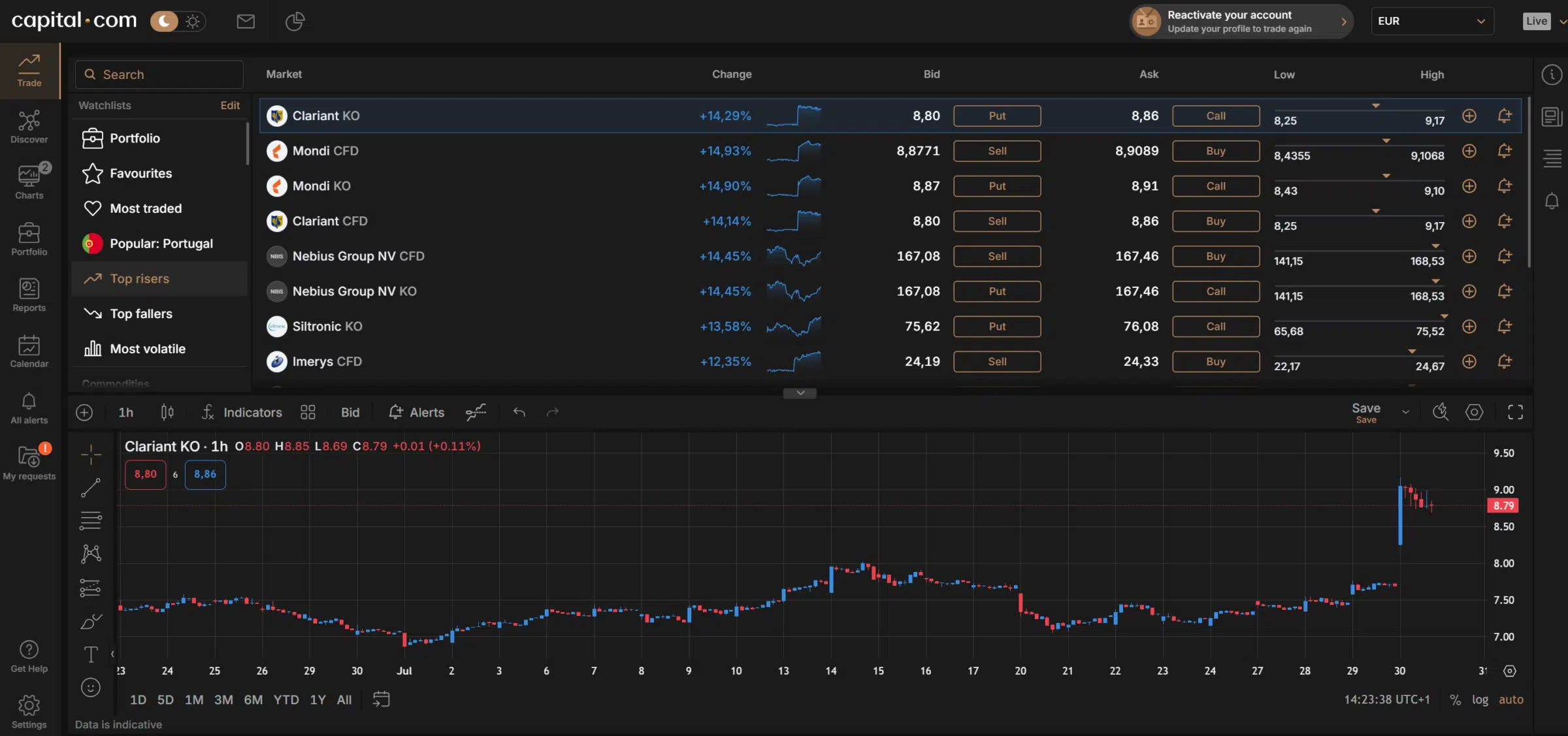Screen dimensions: 1568x736
Task: Click Sell button for Nebius Group NV CFD
Action: click(997, 256)
